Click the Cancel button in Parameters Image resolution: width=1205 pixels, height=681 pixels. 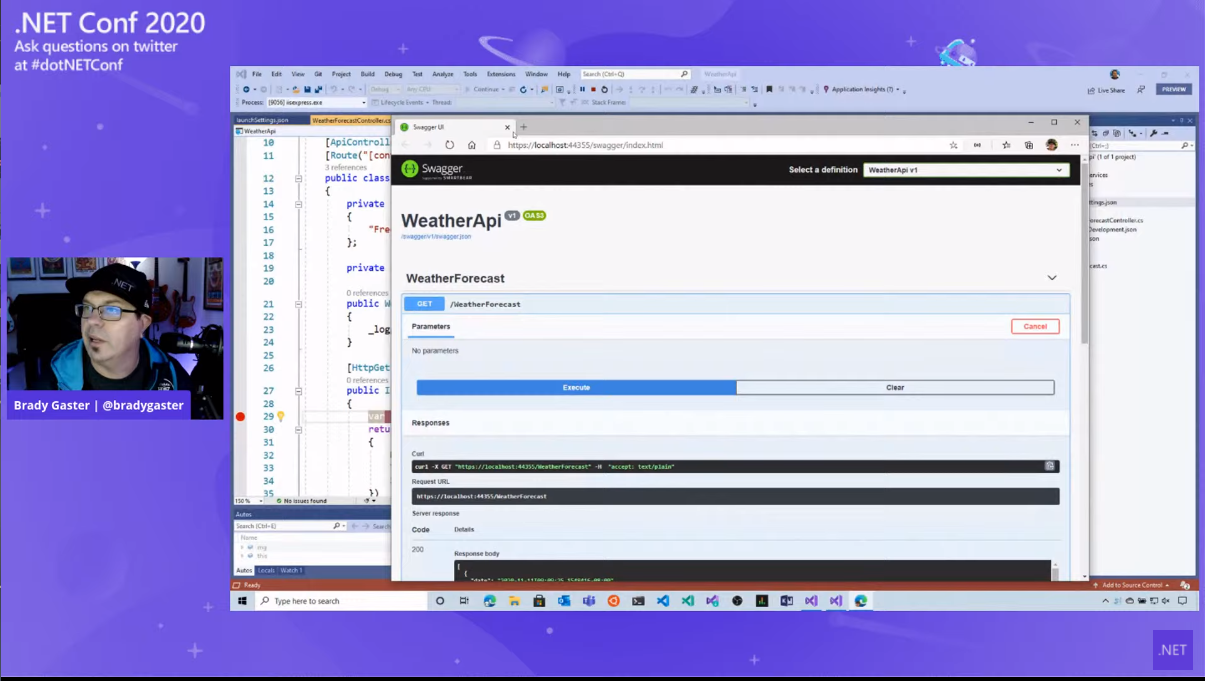pyautogui.click(x=1035, y=326)
